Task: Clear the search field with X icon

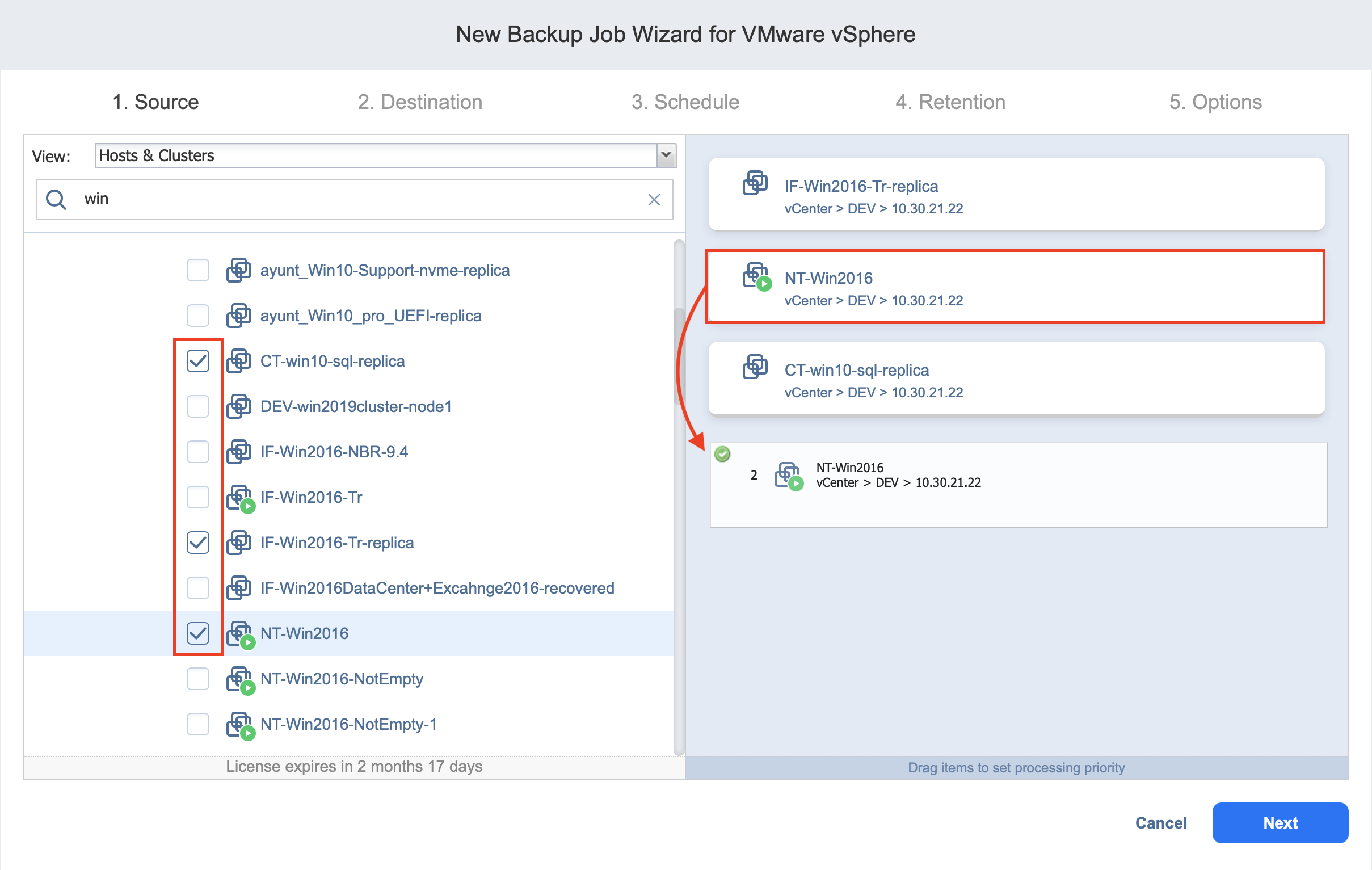Action: point(654,199)
